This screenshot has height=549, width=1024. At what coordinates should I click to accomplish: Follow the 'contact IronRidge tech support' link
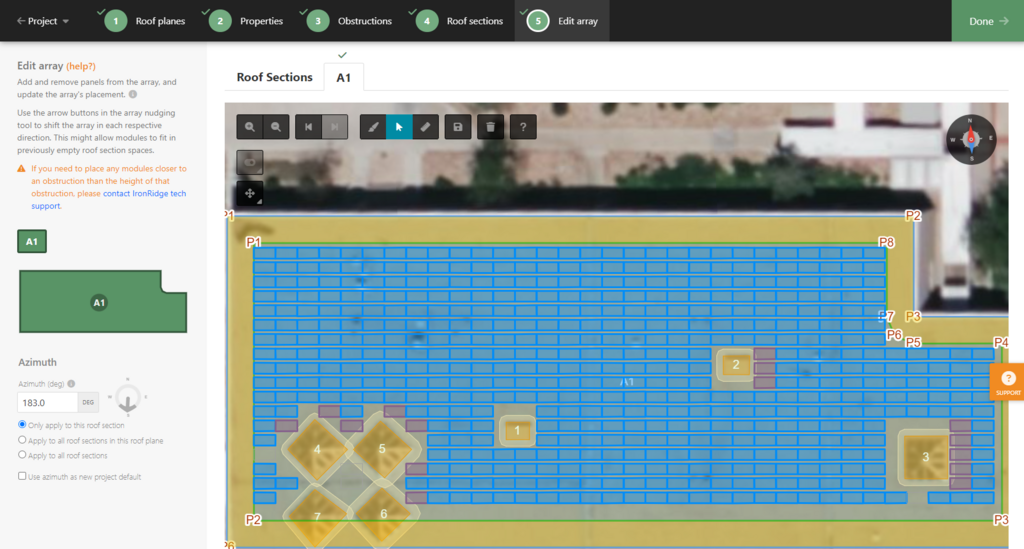coord(144,193)
